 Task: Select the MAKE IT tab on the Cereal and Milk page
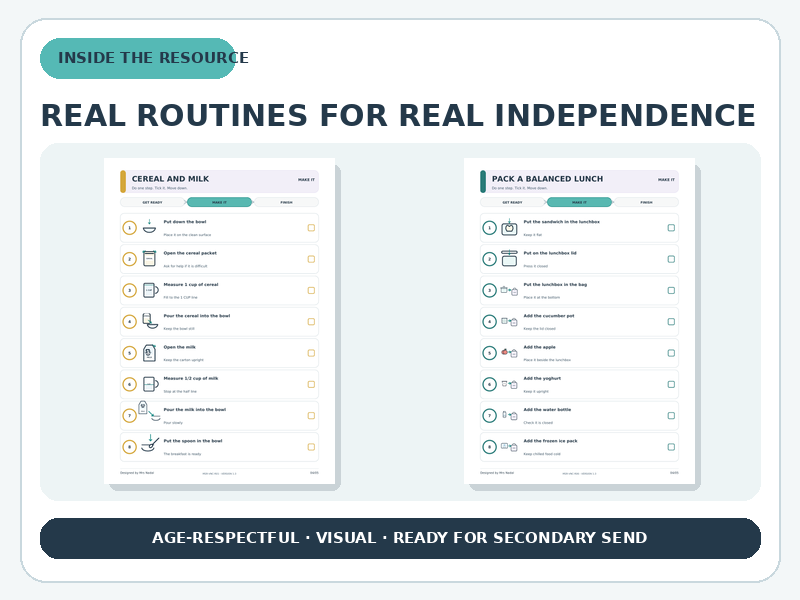[219, 203]
